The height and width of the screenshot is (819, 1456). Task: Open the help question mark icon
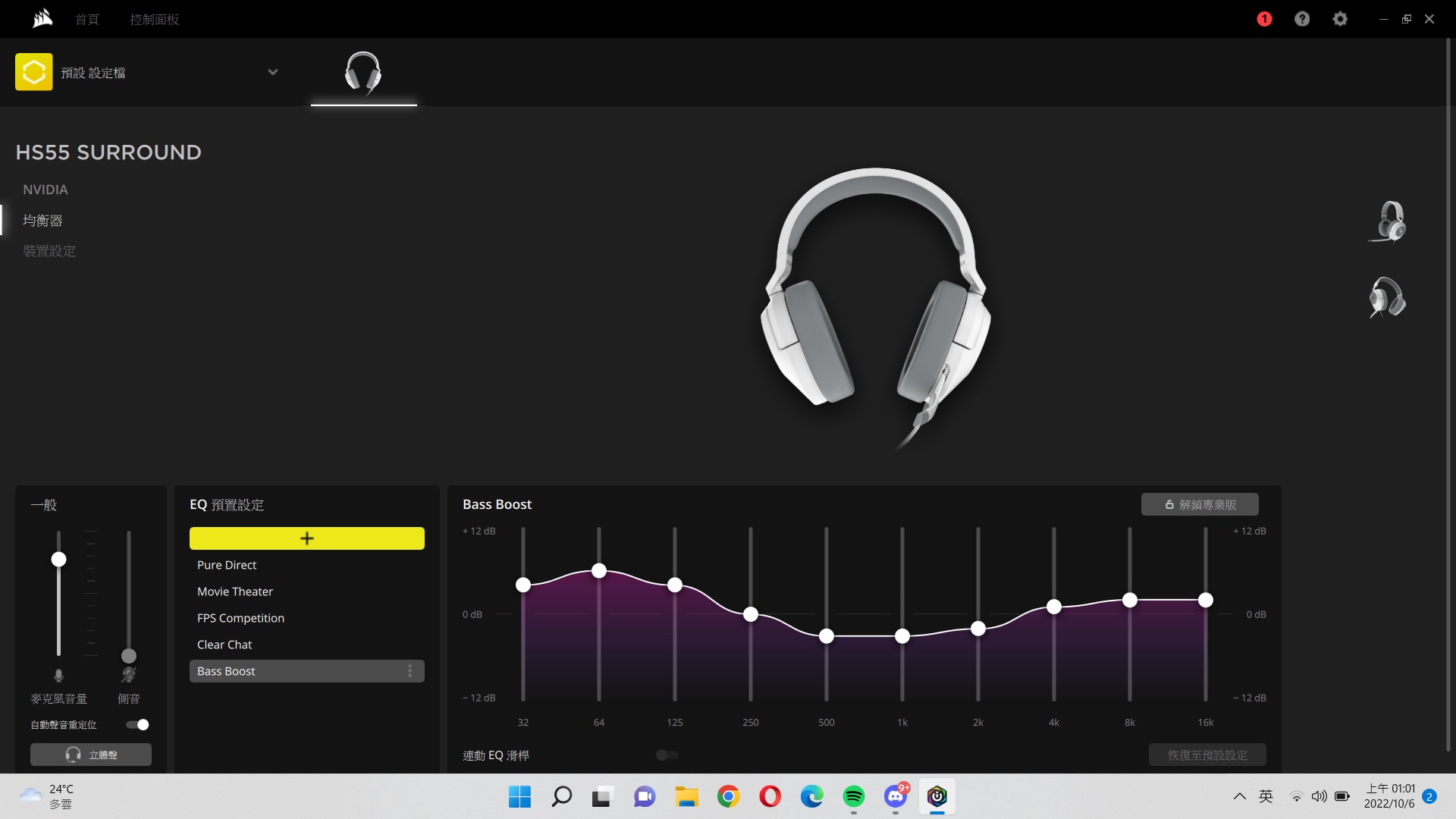pyautogui.click(x=1302, y=19)
